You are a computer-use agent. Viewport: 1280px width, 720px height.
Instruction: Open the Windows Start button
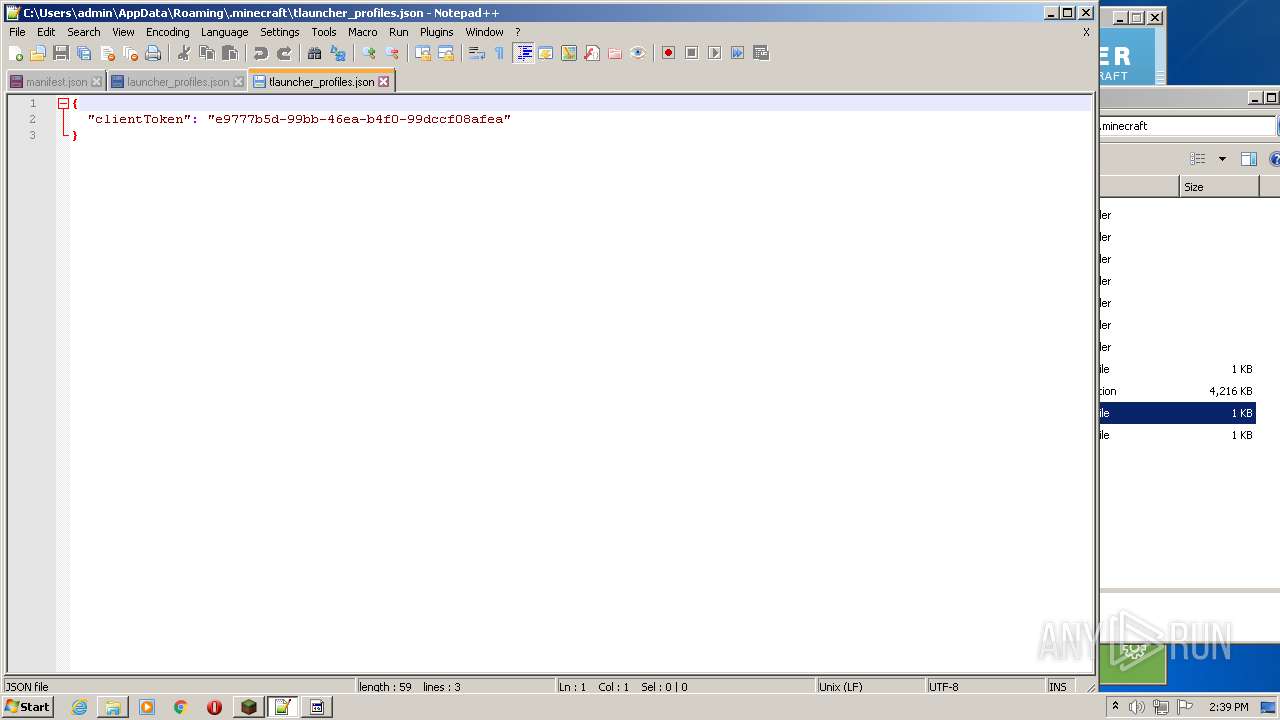click(28, 707)
